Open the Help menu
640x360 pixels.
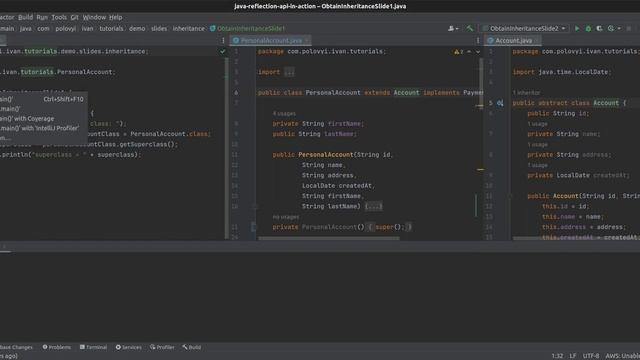click(x=116, y=17)
